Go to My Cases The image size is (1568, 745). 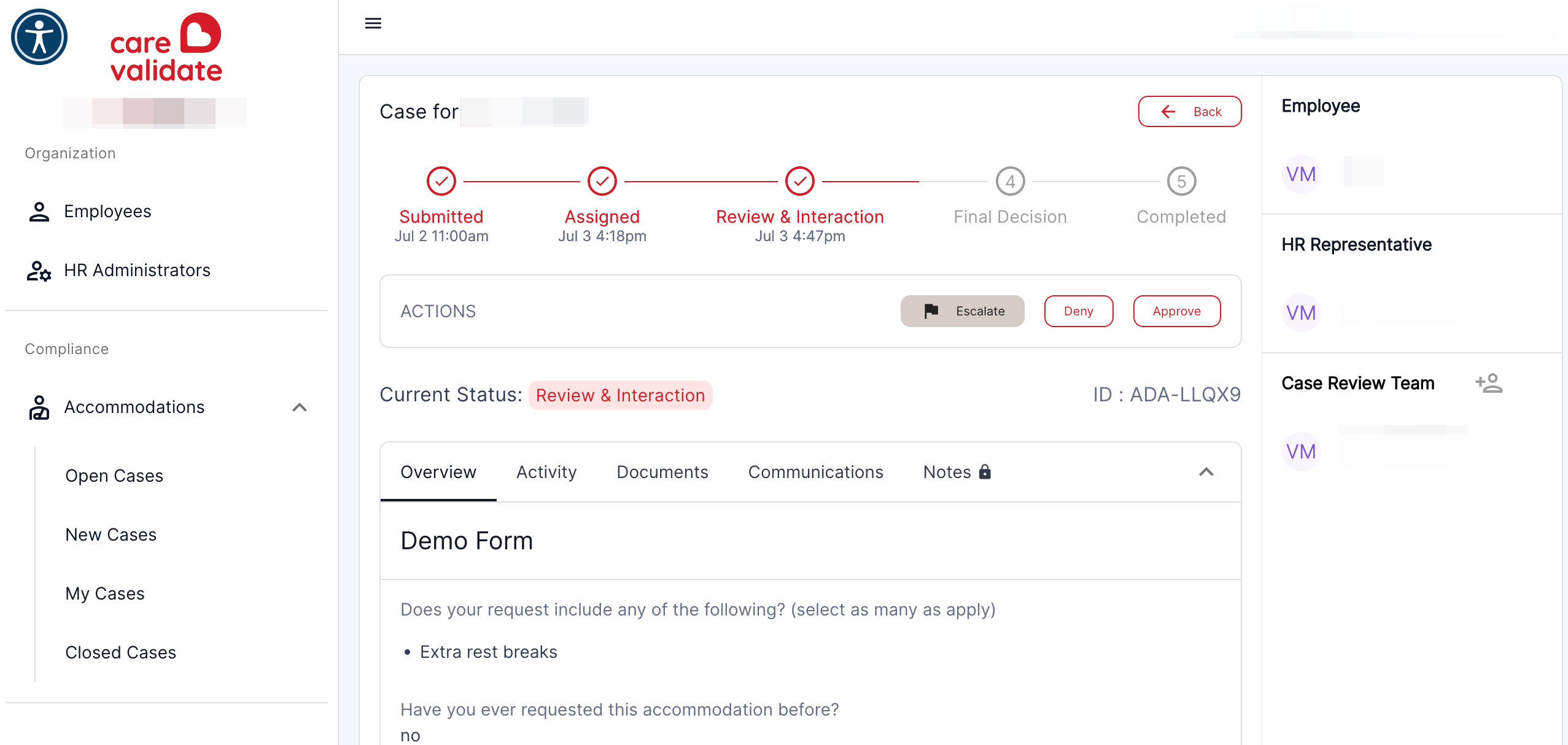tap(105, 593)
